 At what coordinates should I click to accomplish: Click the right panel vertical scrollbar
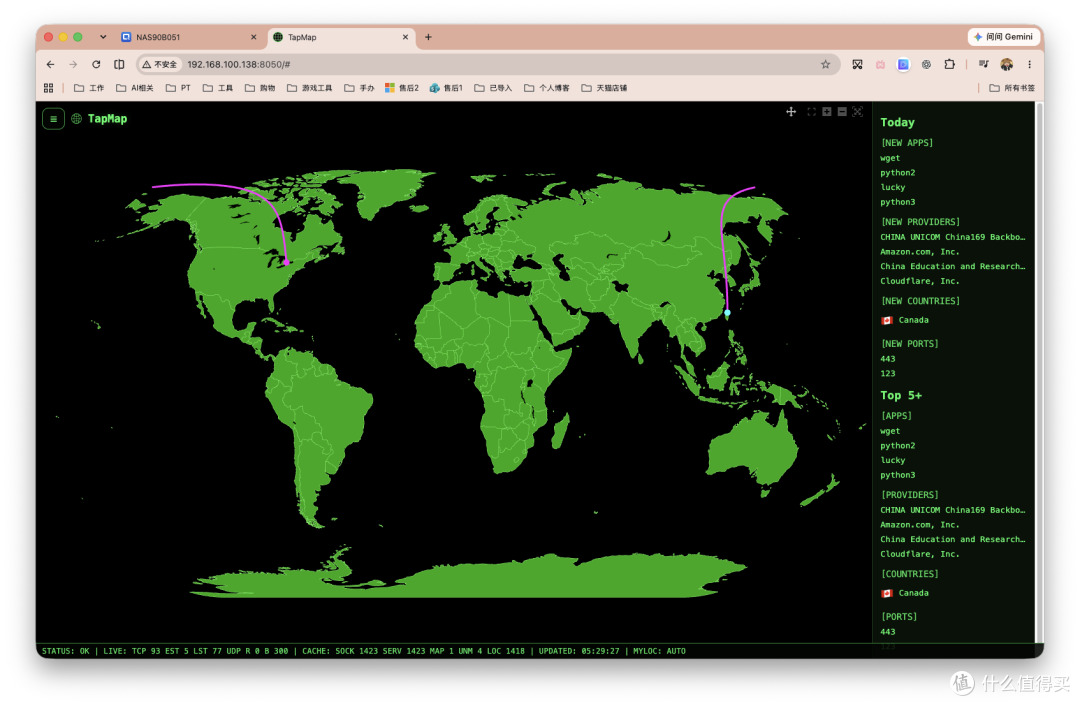pos(1039,372)
